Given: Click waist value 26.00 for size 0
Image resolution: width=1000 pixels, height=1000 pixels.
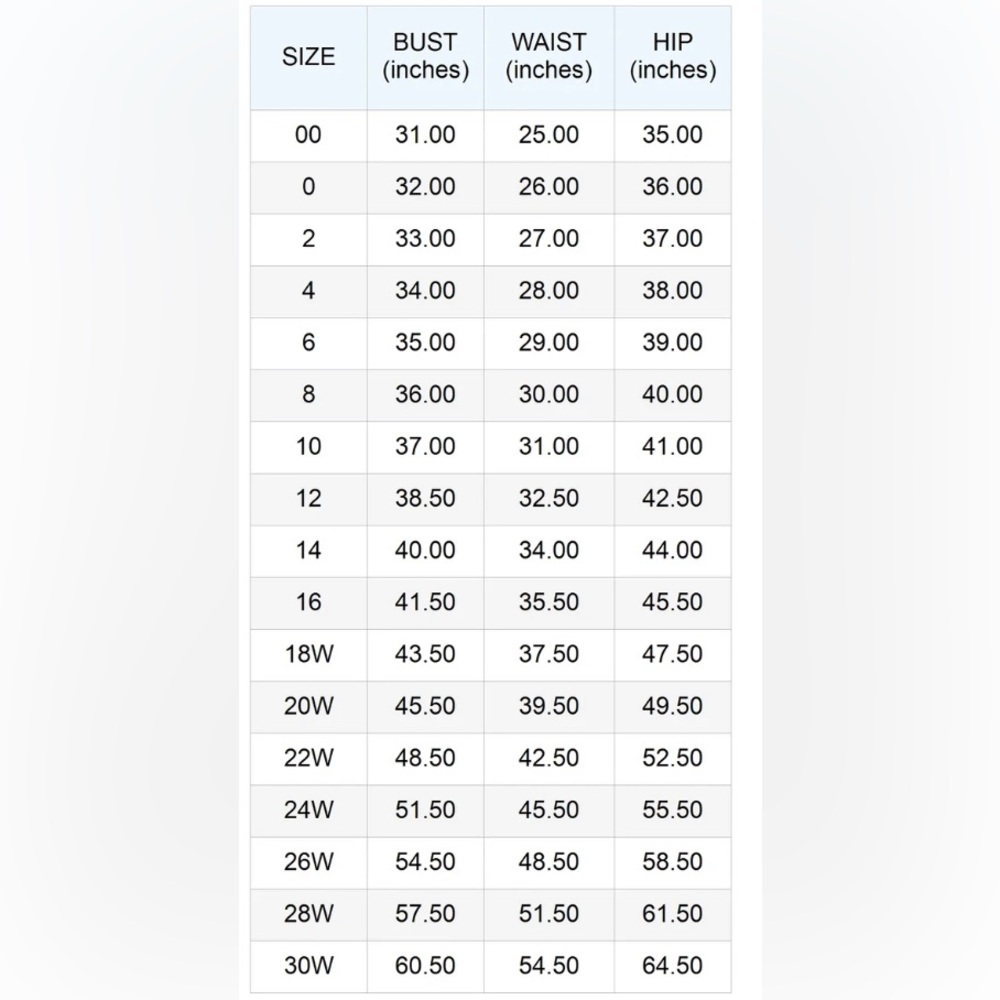Looking at the screenshot, I should (548, 187).
